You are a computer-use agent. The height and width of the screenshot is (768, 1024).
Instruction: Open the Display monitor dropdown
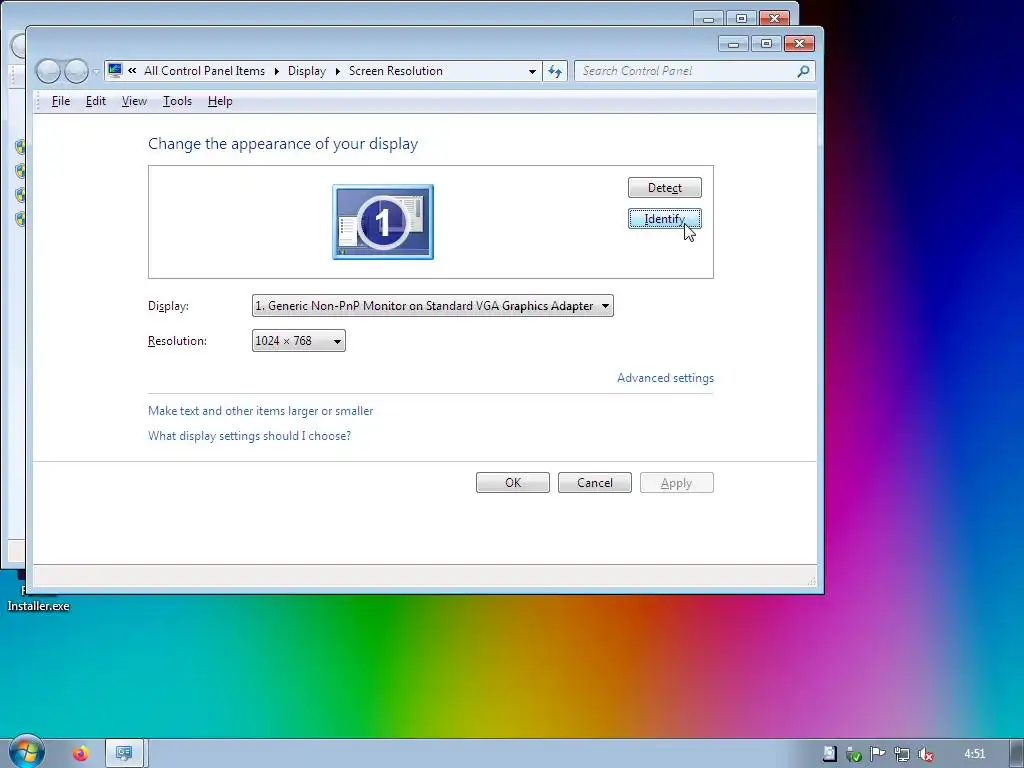click(432, 306)
